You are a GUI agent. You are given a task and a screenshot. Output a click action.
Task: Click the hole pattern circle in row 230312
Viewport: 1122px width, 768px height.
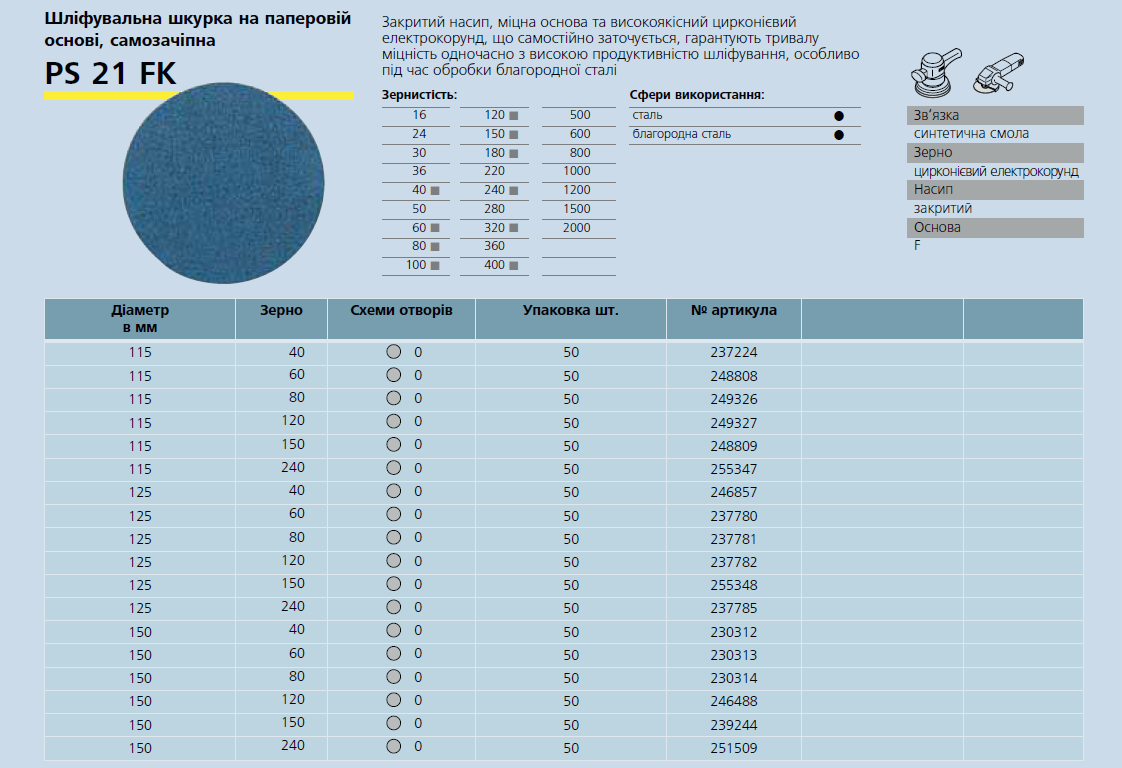pos(394,631)
